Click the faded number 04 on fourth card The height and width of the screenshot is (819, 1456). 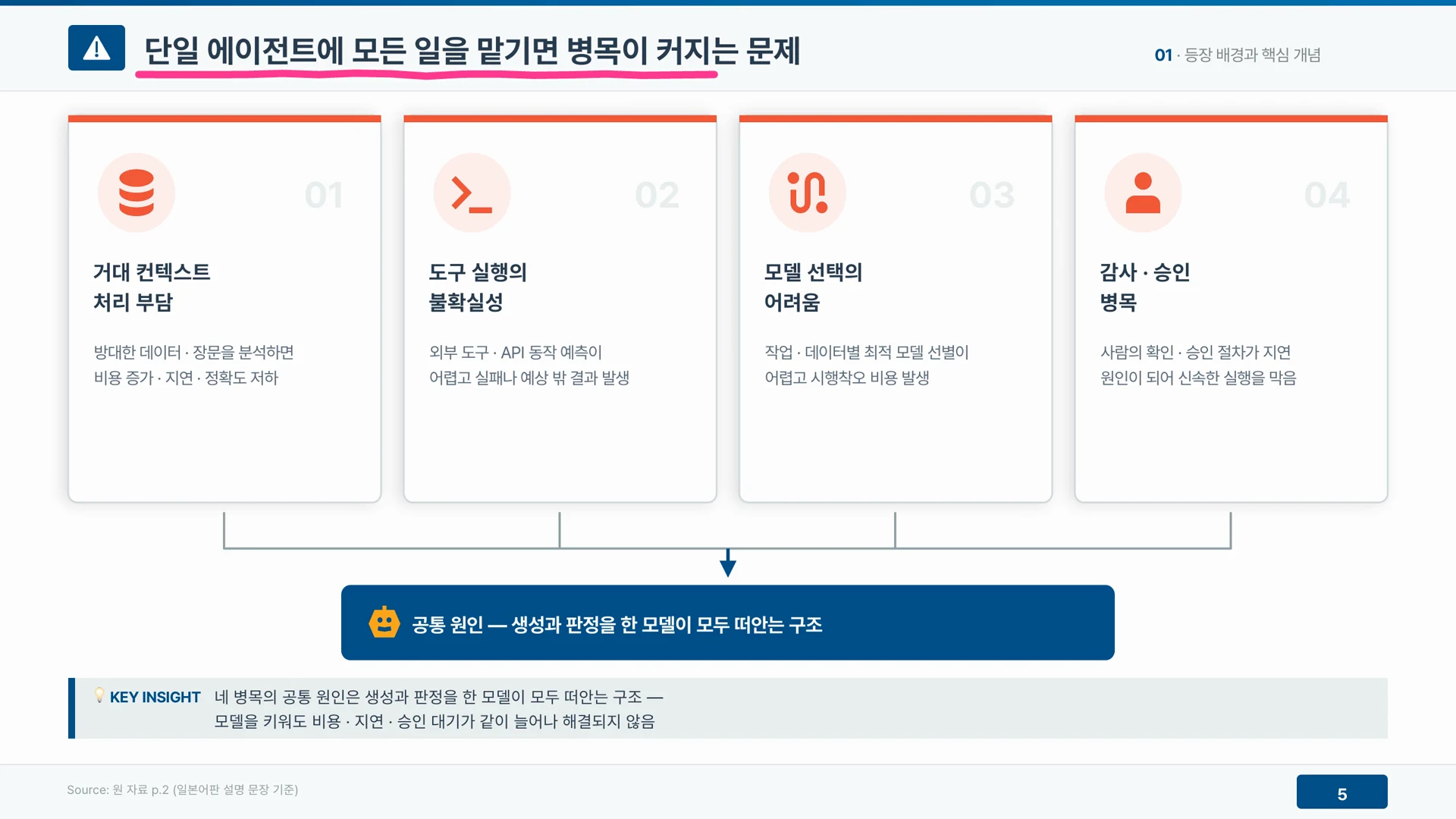1327,195
